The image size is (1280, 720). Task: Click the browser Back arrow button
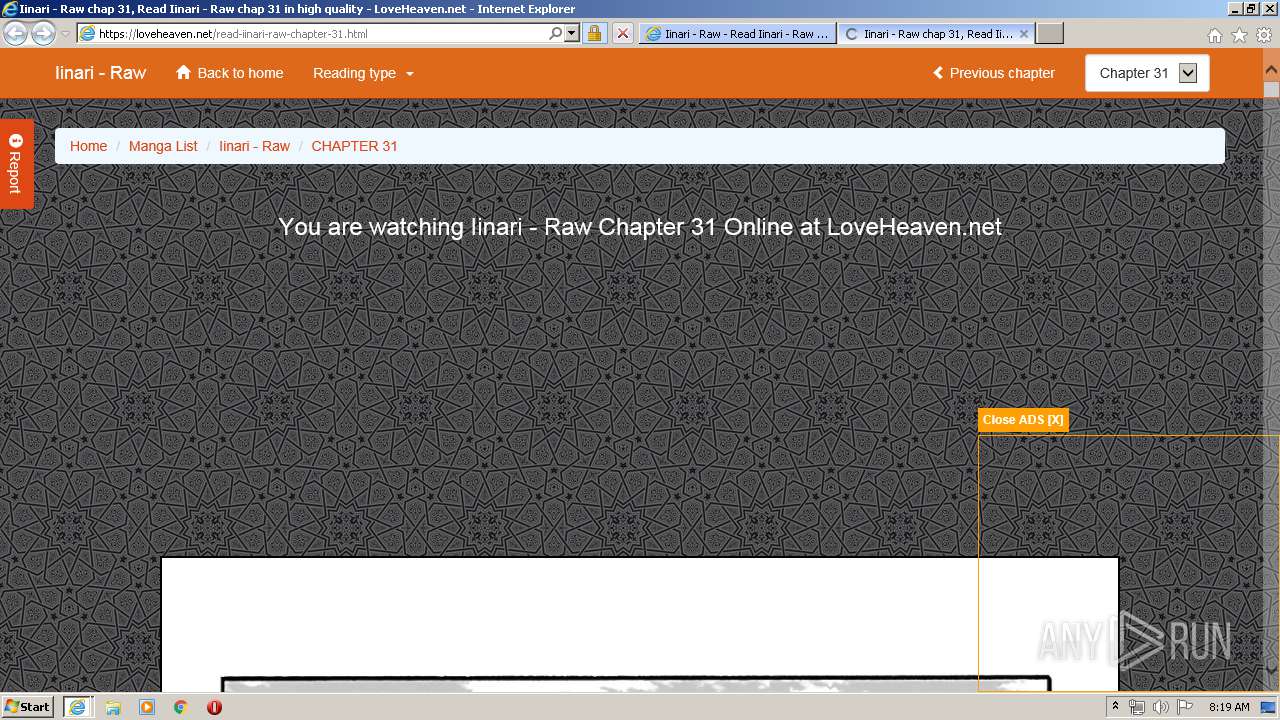tap(16, 33)
